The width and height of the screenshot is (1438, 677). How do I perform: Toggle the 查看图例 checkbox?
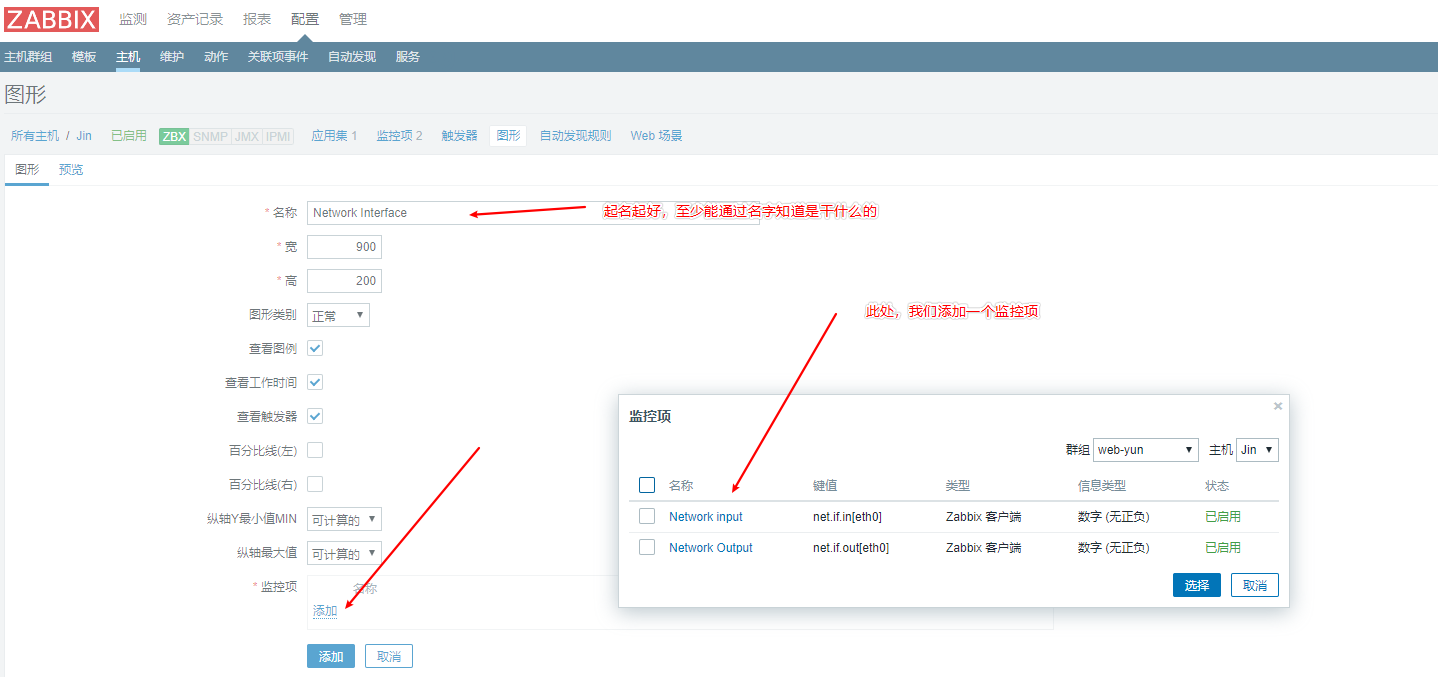click(315, 348)
